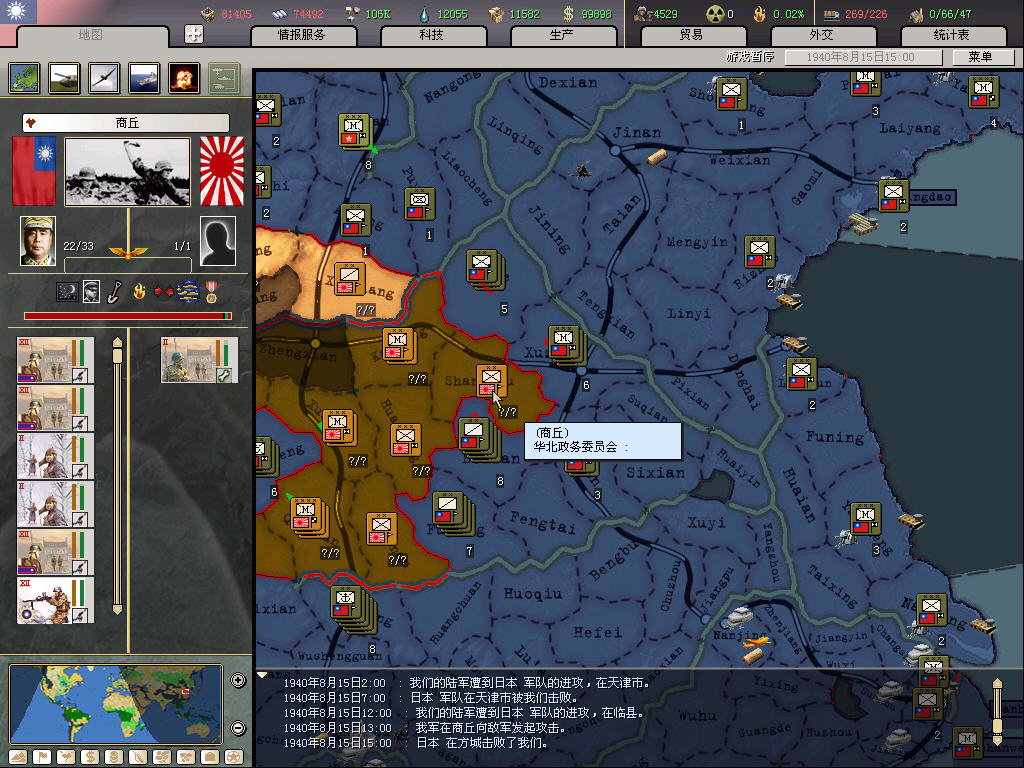Select the Japanese defending division card
The image size is (1024, 768).
pyautogui.click(x=199, y=360)
